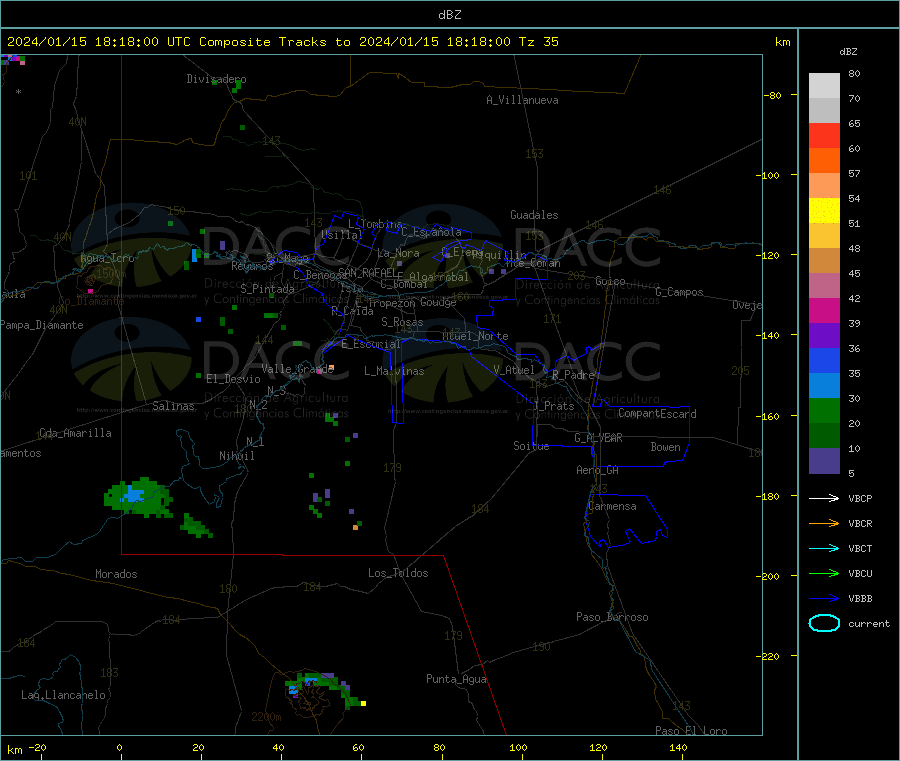Click the Morados map label

[x=116, y=574]
